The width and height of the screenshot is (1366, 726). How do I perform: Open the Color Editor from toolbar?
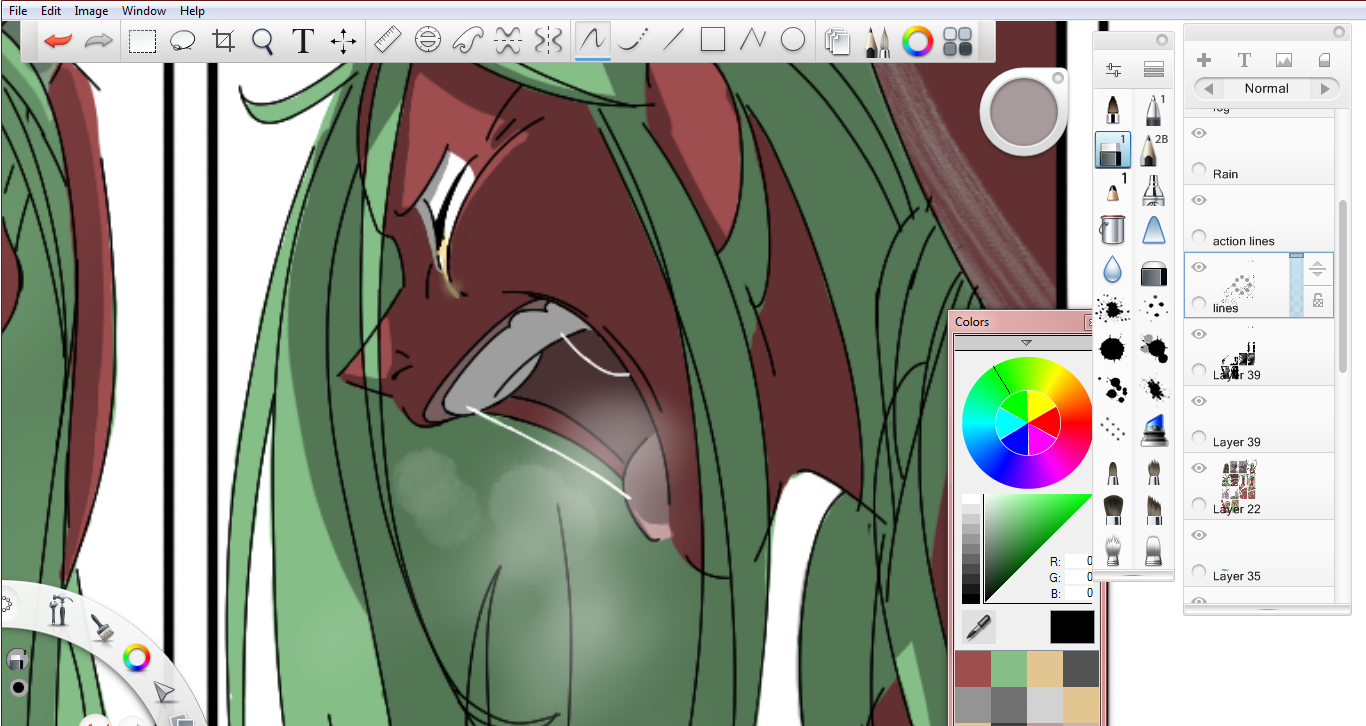click(917, 42)
